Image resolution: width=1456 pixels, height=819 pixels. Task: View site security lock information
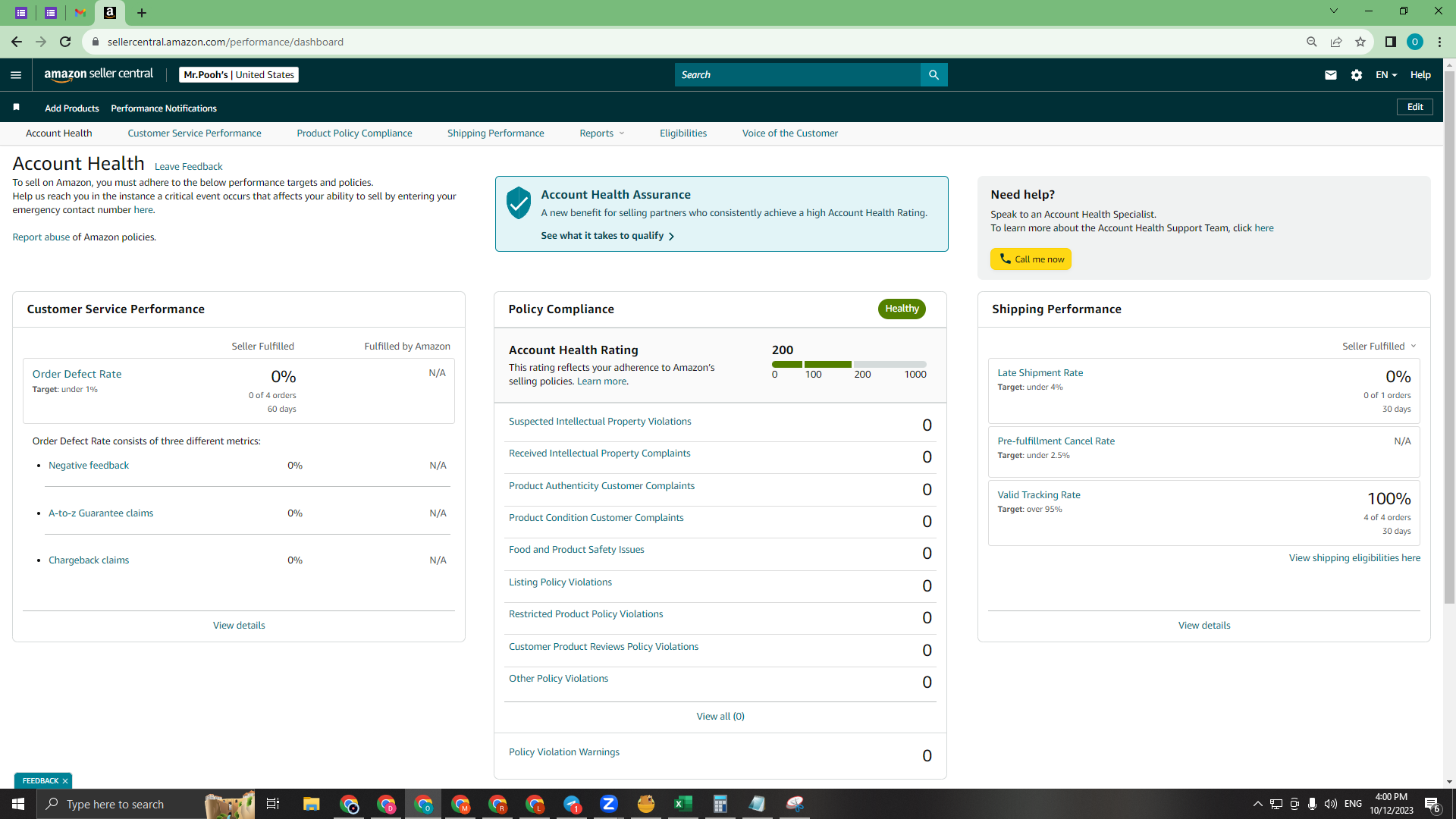[x=96, y=42]
